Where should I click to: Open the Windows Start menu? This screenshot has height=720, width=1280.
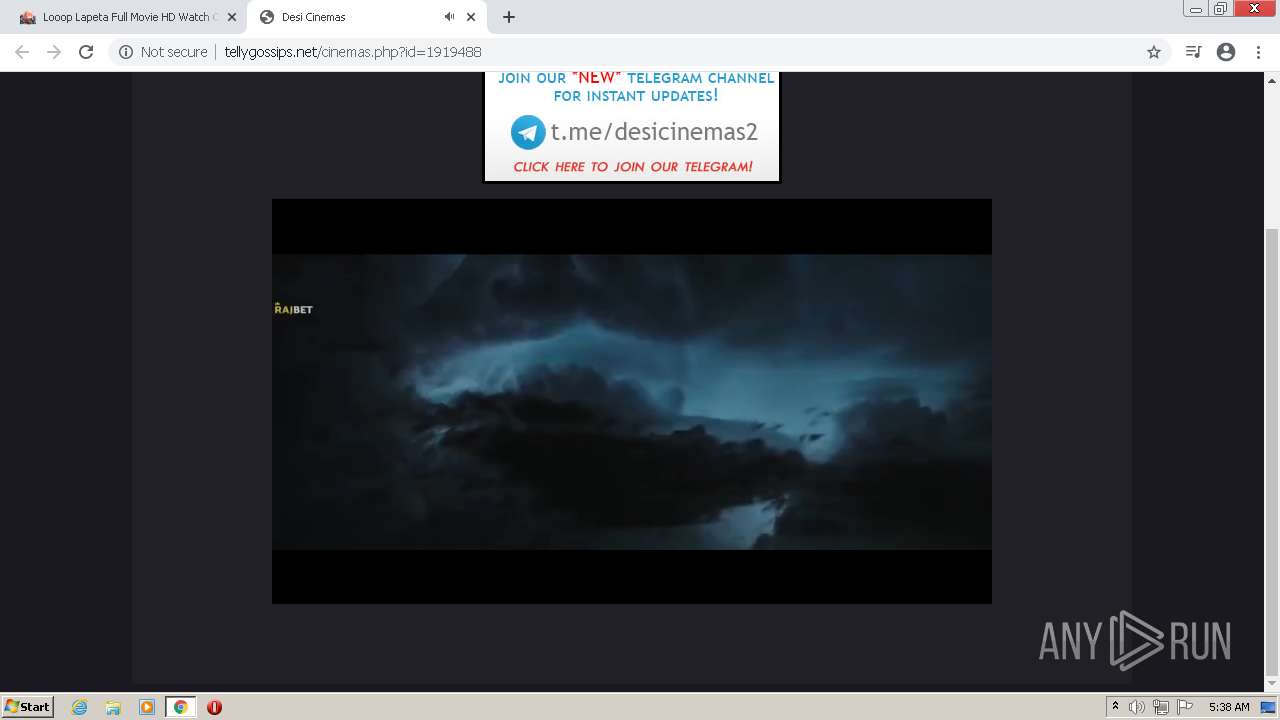(x=27, y=706)
